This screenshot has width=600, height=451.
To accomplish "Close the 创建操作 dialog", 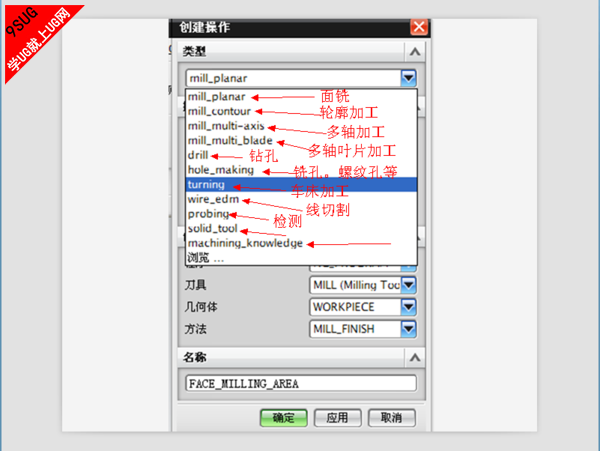I will point(419,27).
